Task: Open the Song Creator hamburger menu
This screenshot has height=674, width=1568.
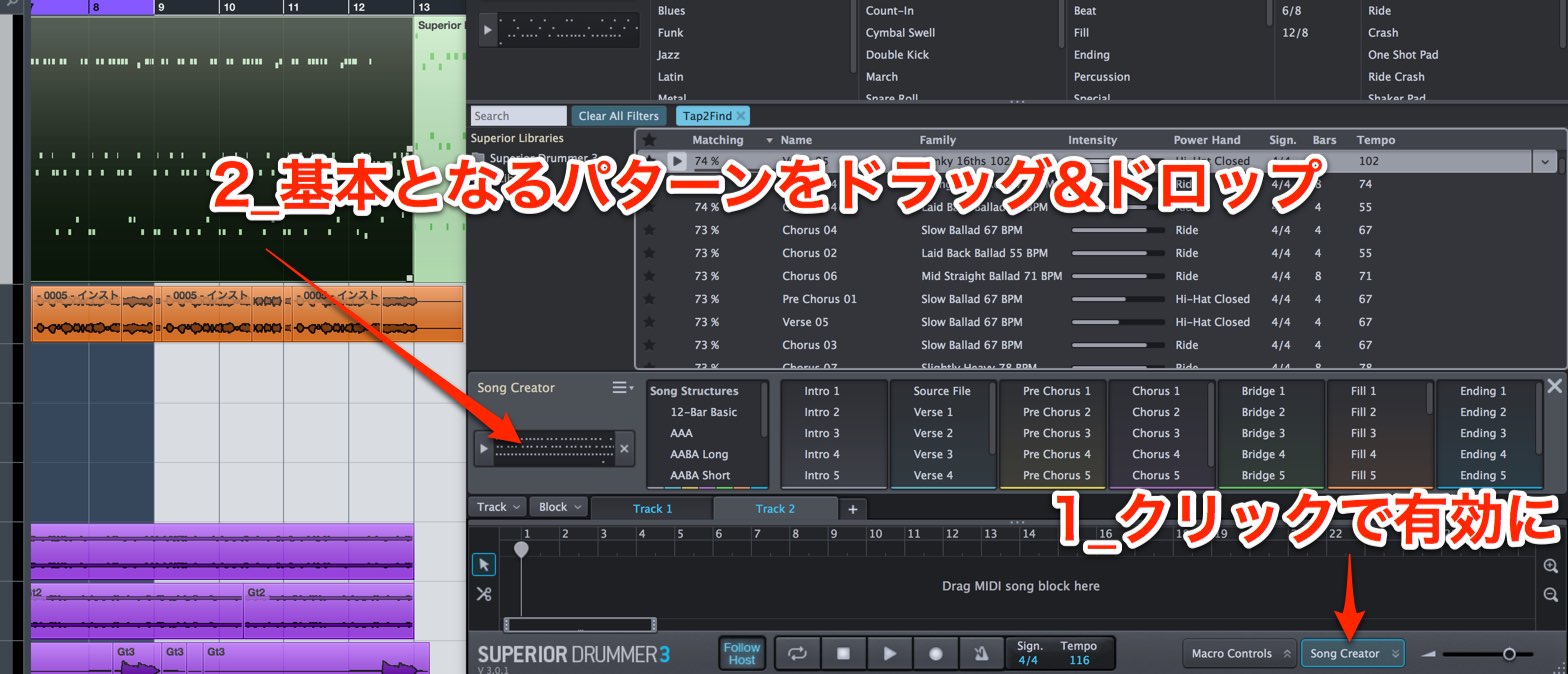Action: pos(622,388)
